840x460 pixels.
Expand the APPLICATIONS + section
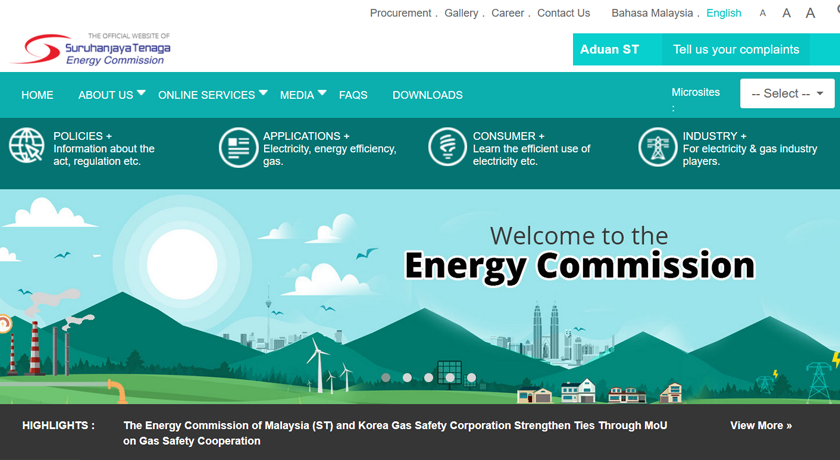click(x=306, y=136)
